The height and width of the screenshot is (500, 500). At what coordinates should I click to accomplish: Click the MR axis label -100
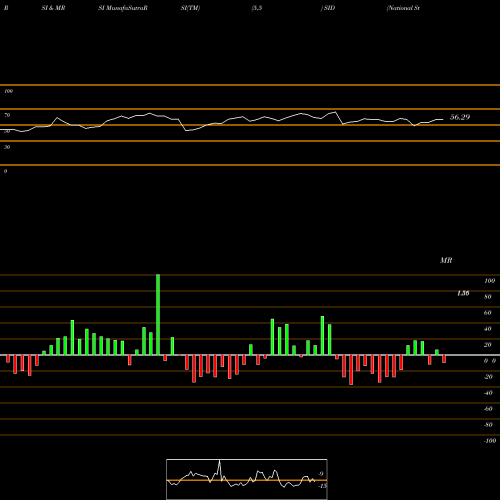(490, 441)
